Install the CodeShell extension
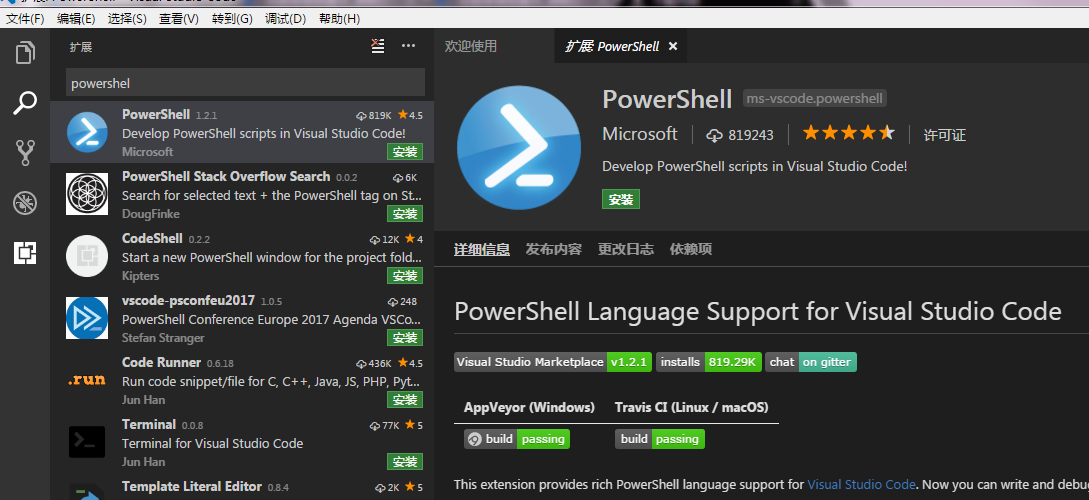The height and width of the screenshot is (500, 1089). (x=405, y=276)
